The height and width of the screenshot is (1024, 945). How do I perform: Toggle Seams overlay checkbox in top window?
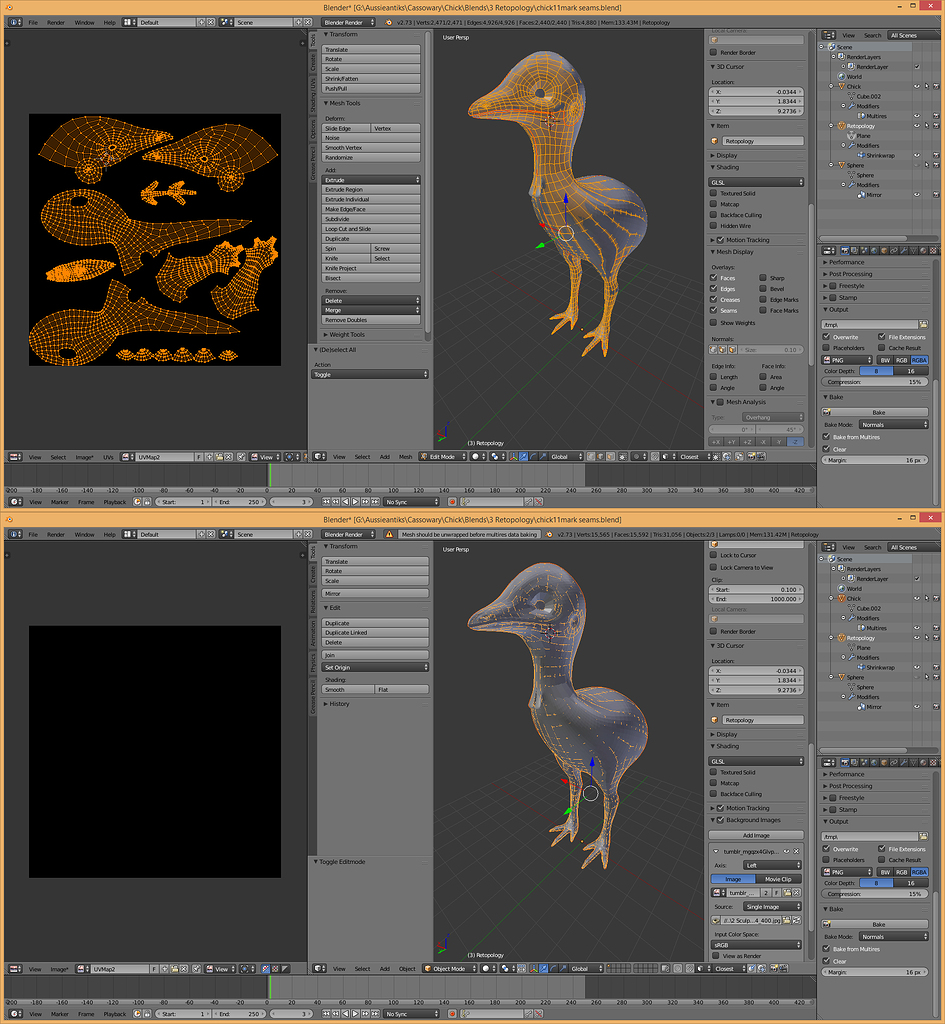point(714,310)
